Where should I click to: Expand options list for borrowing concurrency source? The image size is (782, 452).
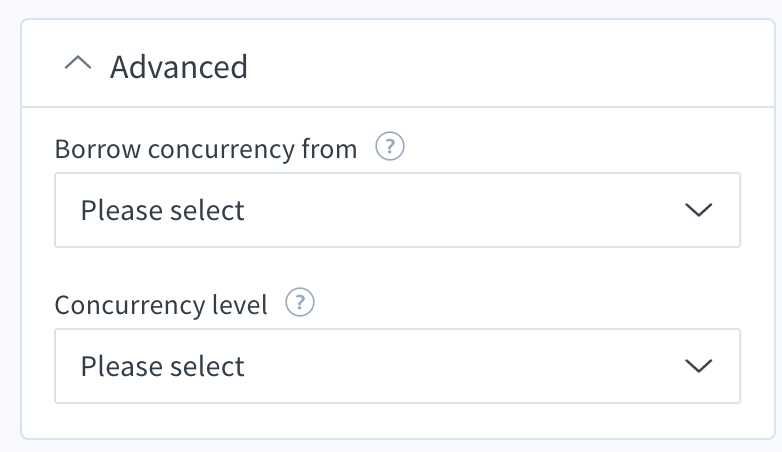coord(397,210)
